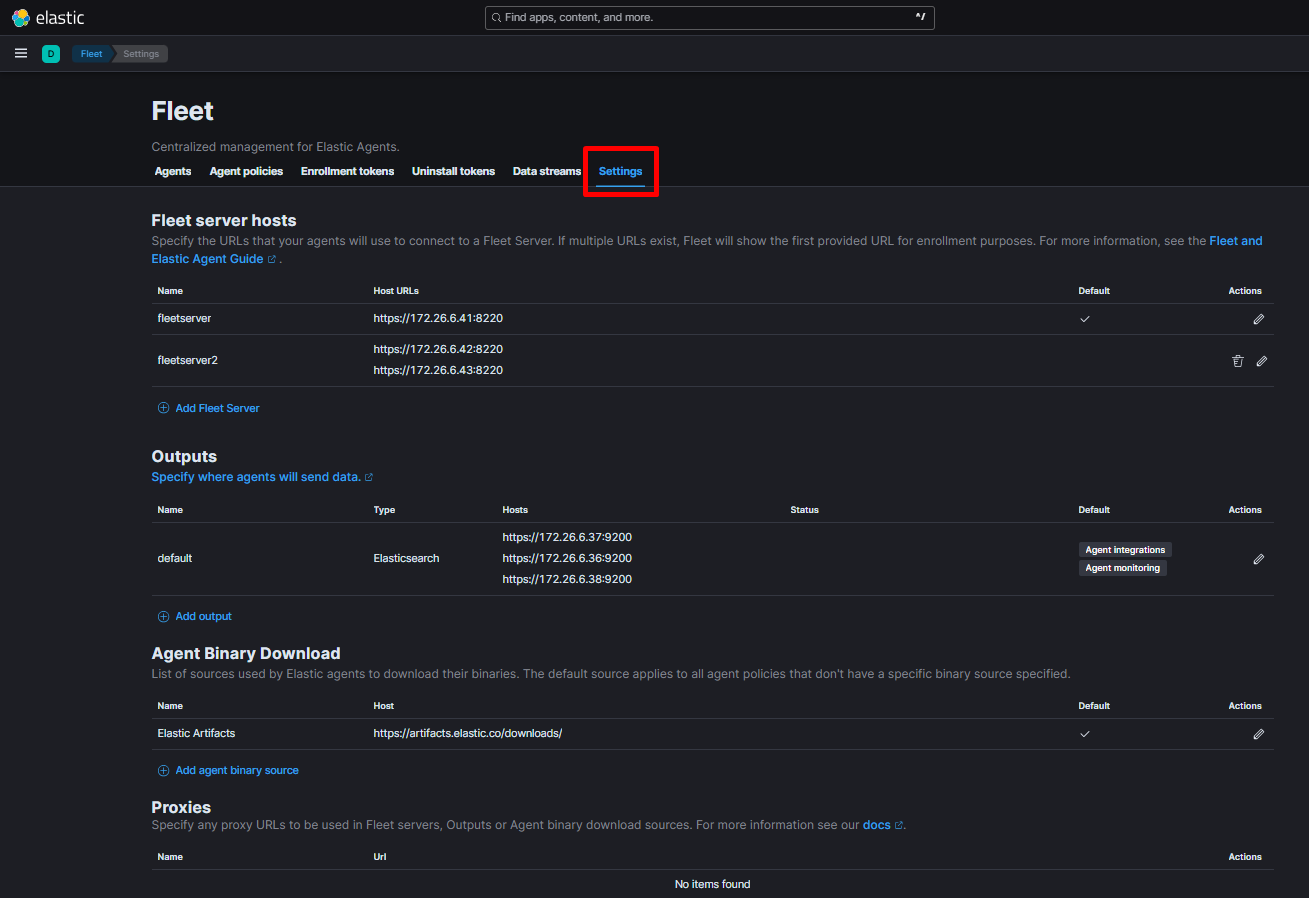This screenshot has height=898, width=1309.
Task: Click the Status column header in Outputs
Action: [804, 510]
